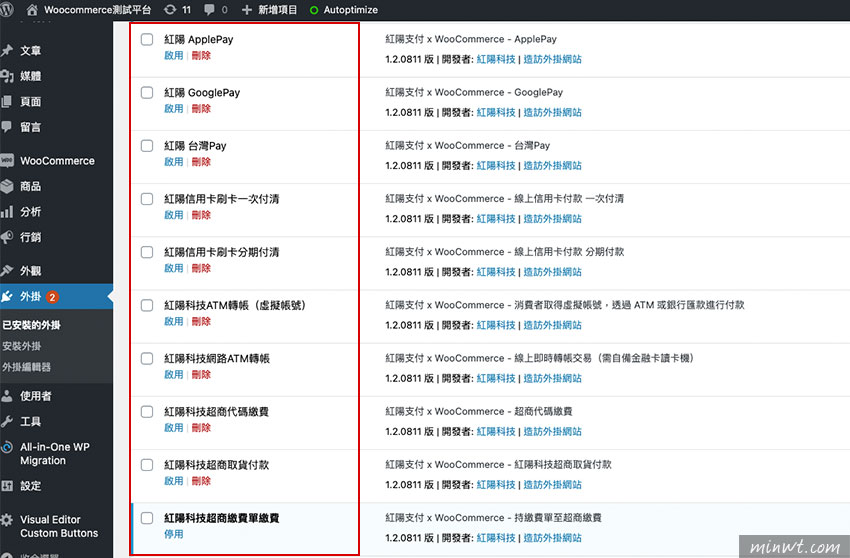This screenshot has width=850, height=558.
Task: Click plugin name 紅陽科技ATM轉帳（虛擬帳號）
Action: [x=235, y=305]
